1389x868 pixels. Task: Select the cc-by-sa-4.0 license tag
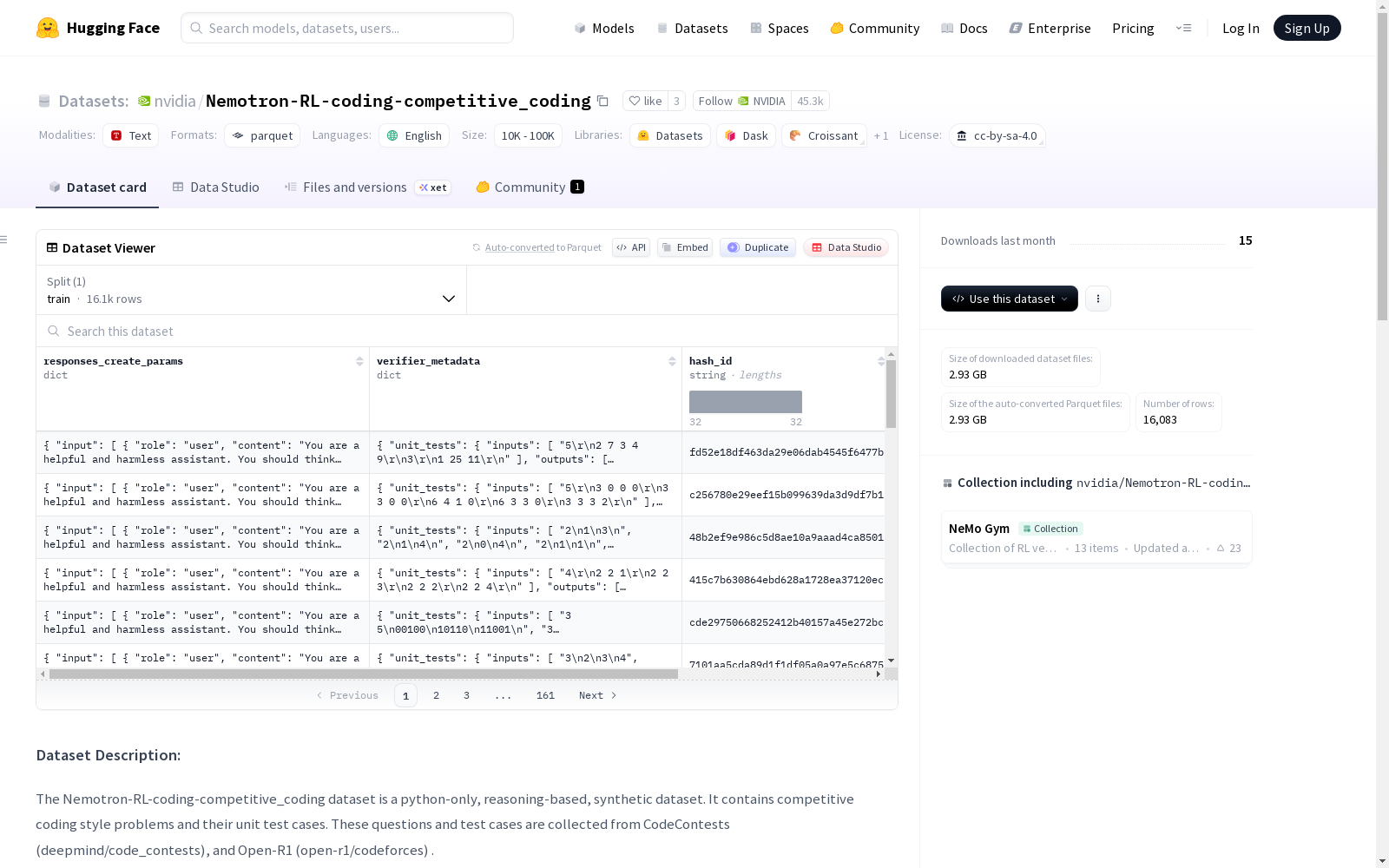click(x=997, y=135)
